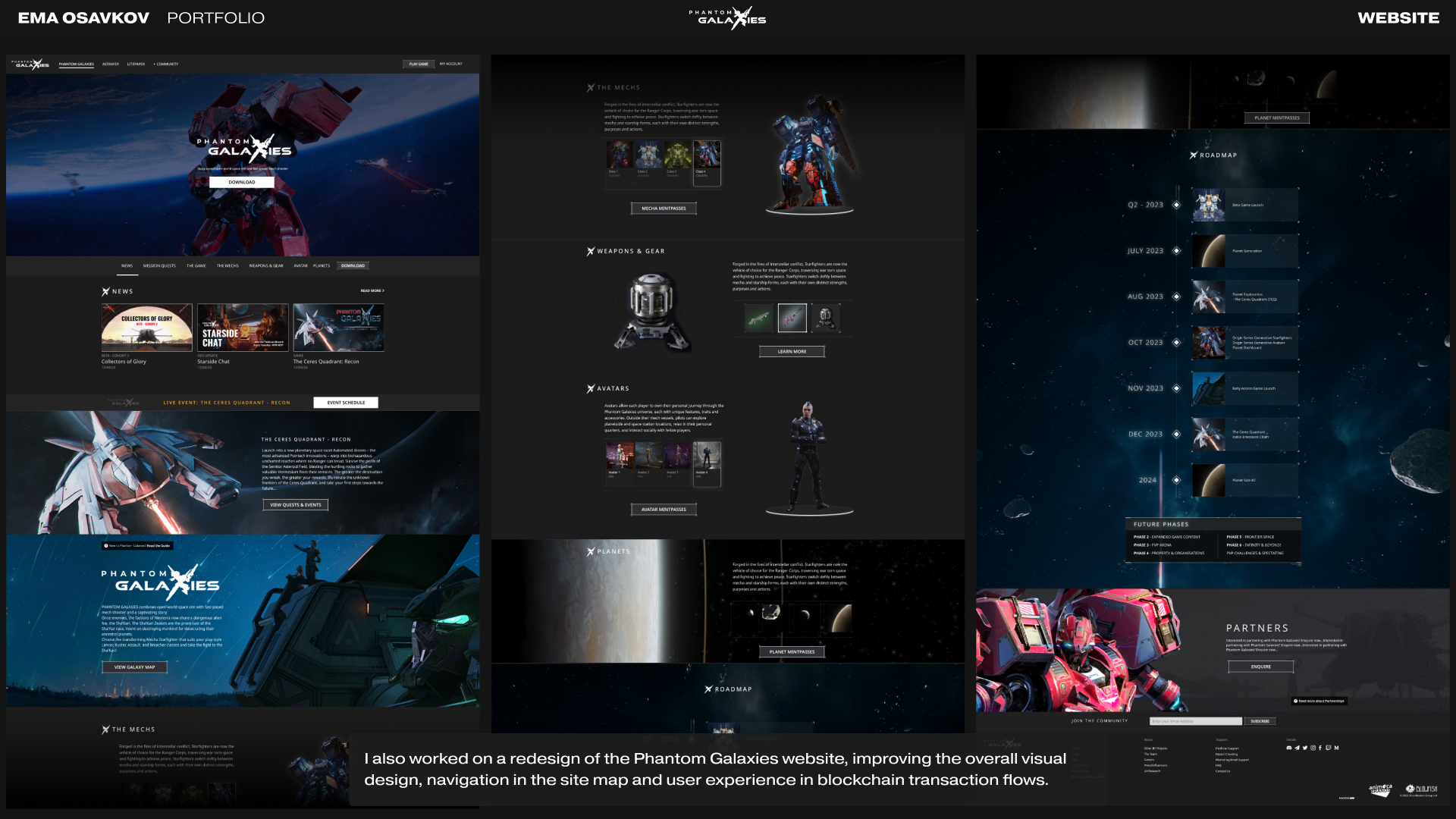Click the Mecha Mintpasses button
This screenshot has height=819, width=1456.
point(664,209)
